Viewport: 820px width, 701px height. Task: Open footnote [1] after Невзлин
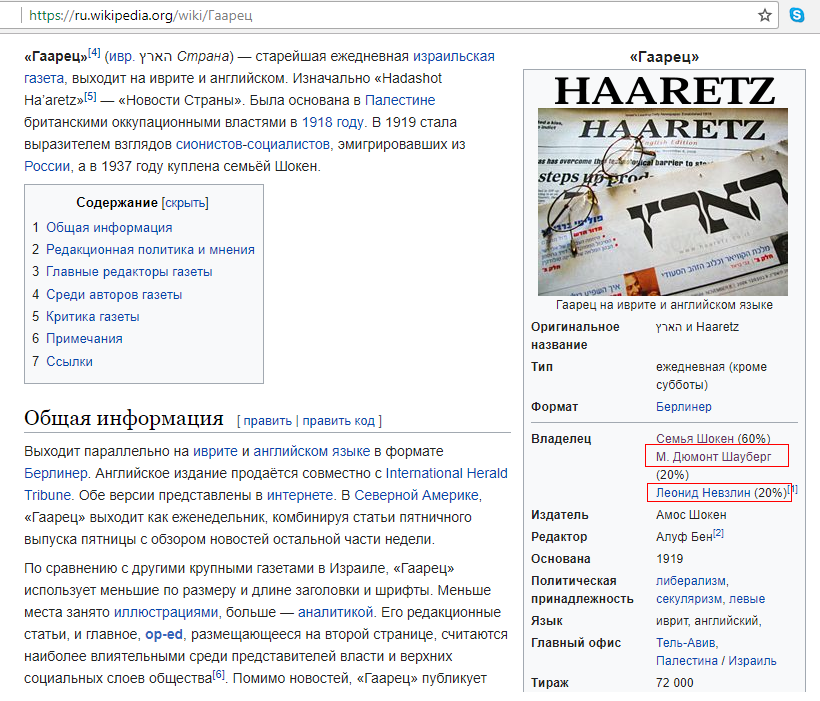click(793, 490)
